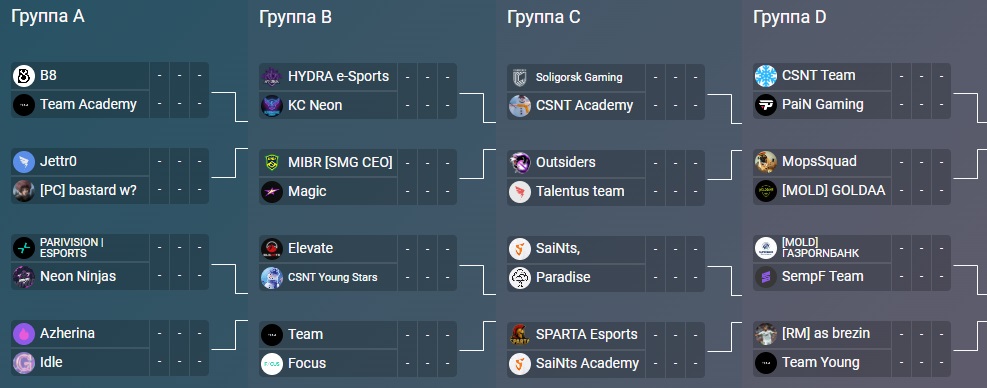The image size is (987, 388).
Task: Click the PaiN Gaming logo icon
Action: (x=766, y=105)
